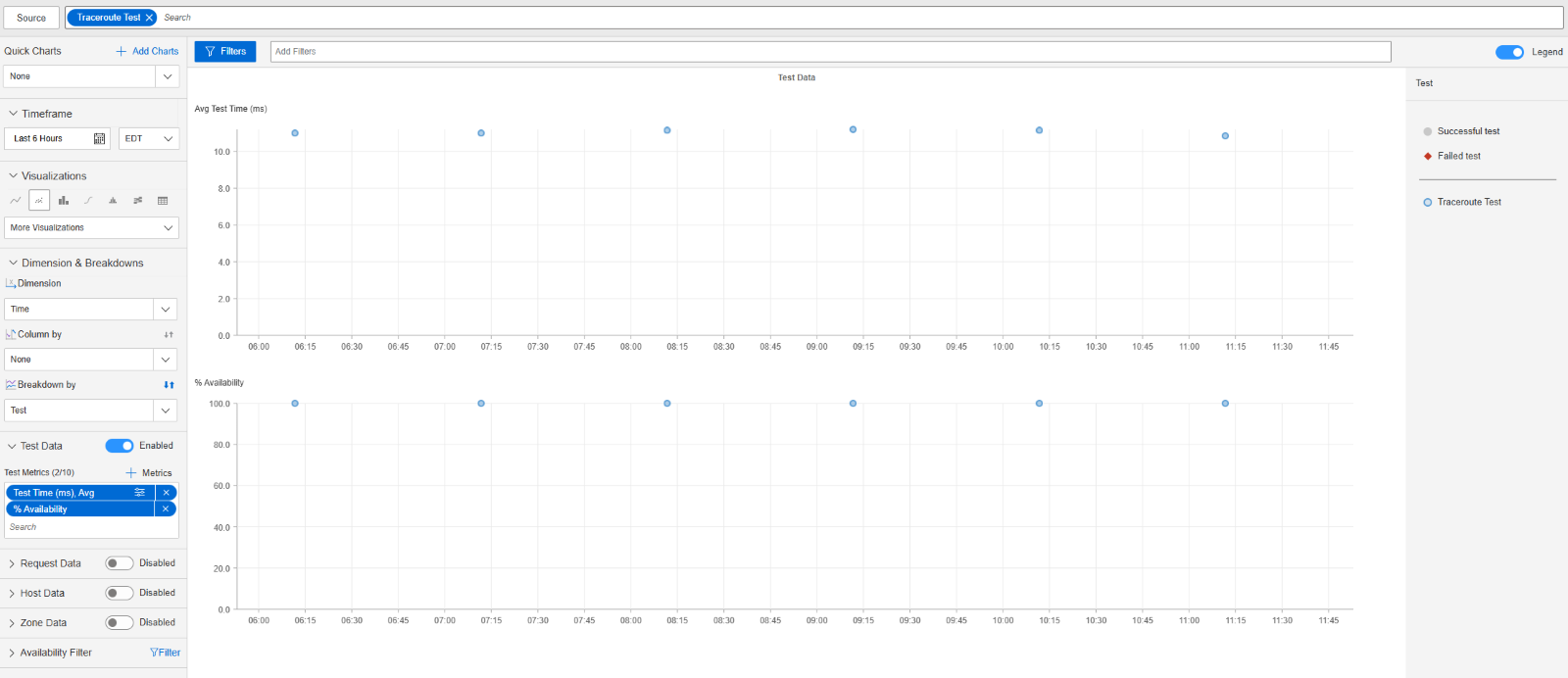Select the data table visualization
This screenshot has height=678, width=1568.
tap(163, 201)
